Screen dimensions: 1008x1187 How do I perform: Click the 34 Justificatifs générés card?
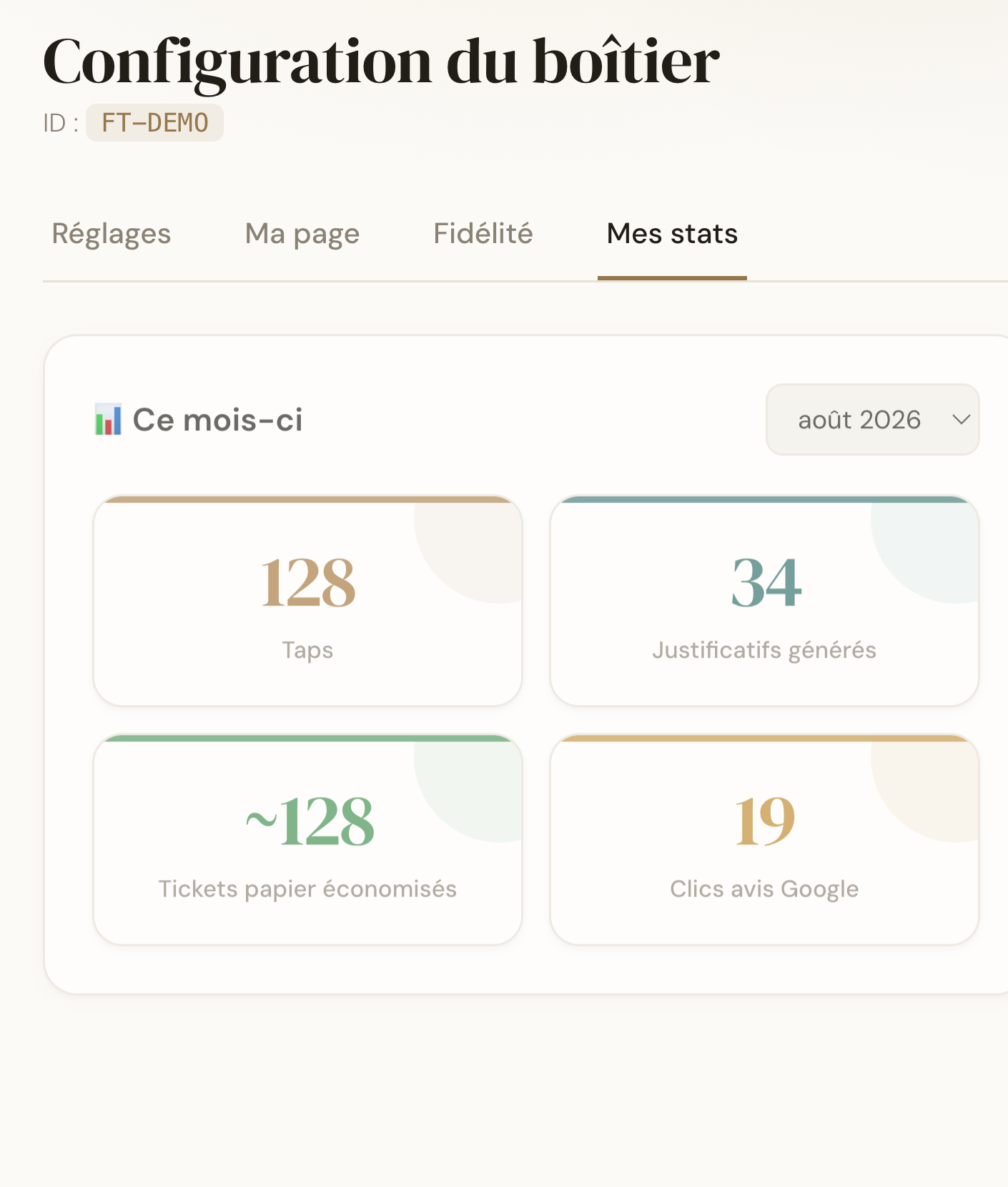tap(764, 601)
